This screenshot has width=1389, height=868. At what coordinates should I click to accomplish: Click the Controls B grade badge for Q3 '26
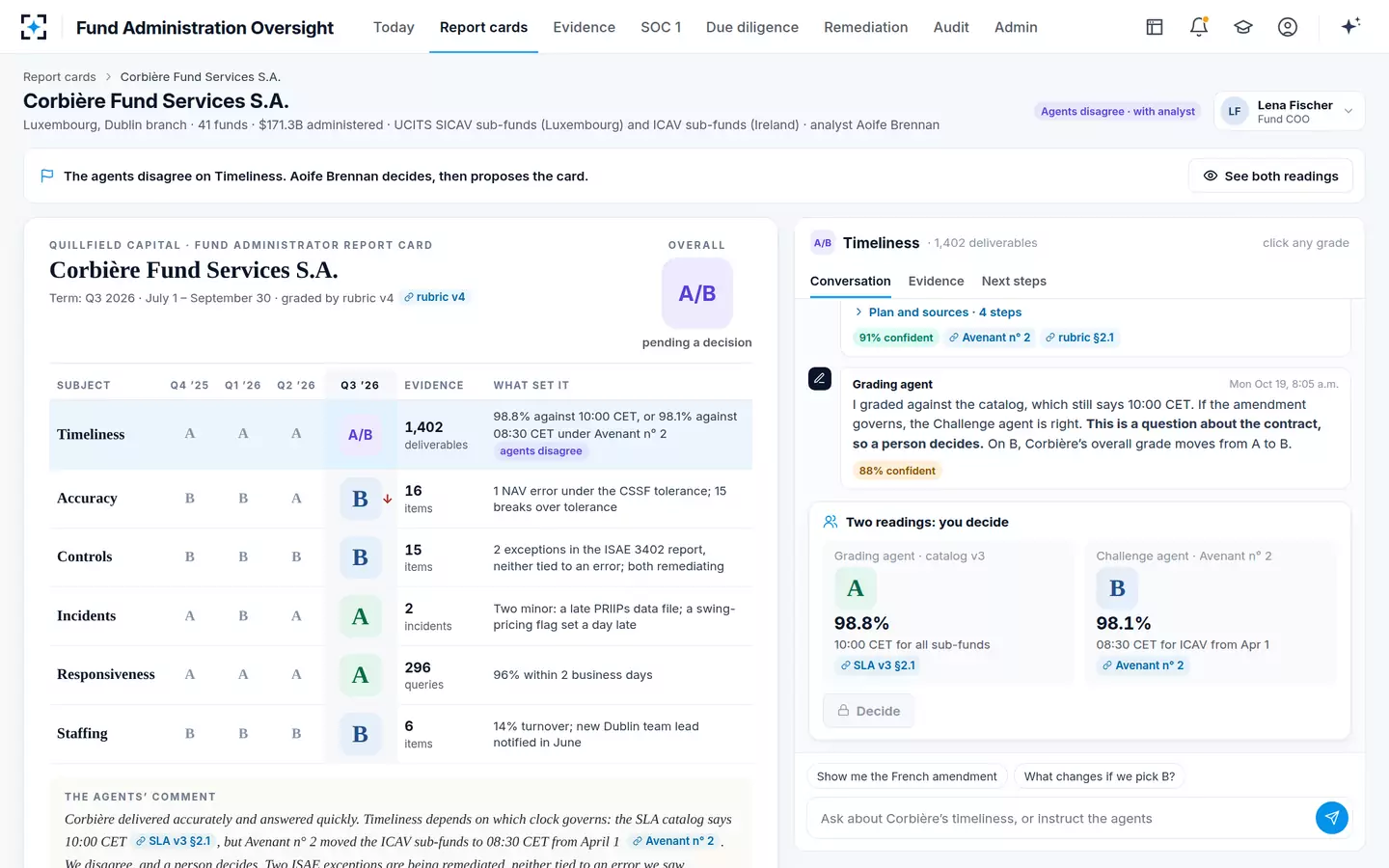point(361,557)
